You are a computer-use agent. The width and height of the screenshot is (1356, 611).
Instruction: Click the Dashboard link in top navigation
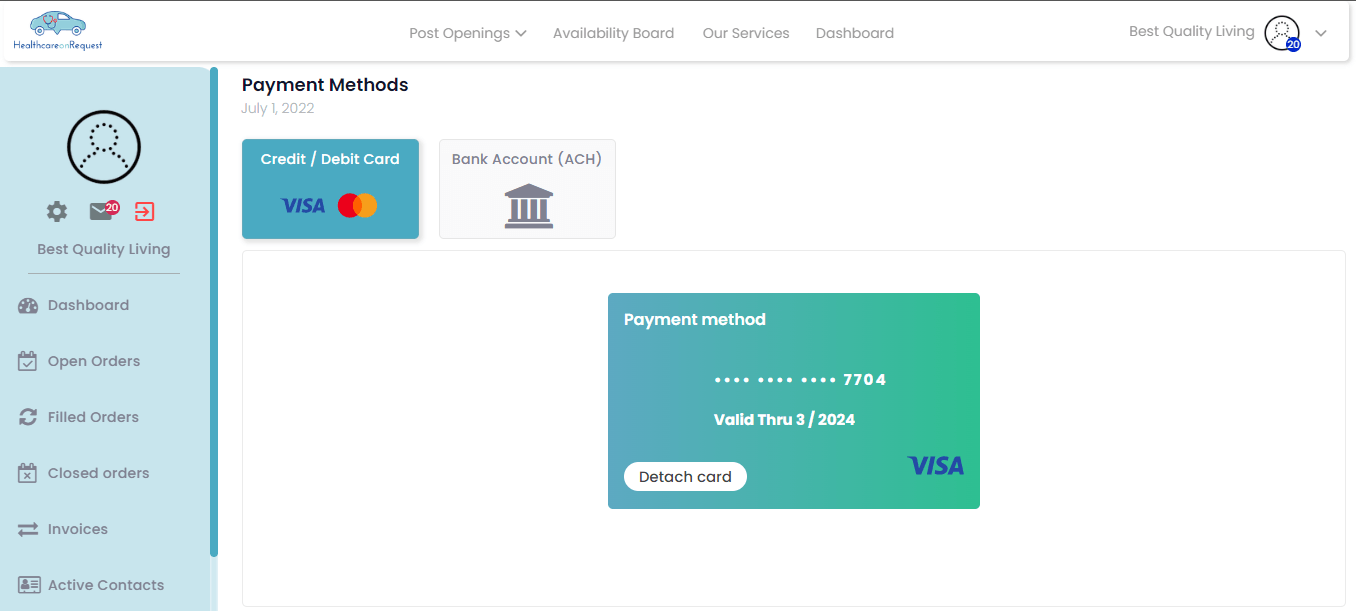pos(855,33)
